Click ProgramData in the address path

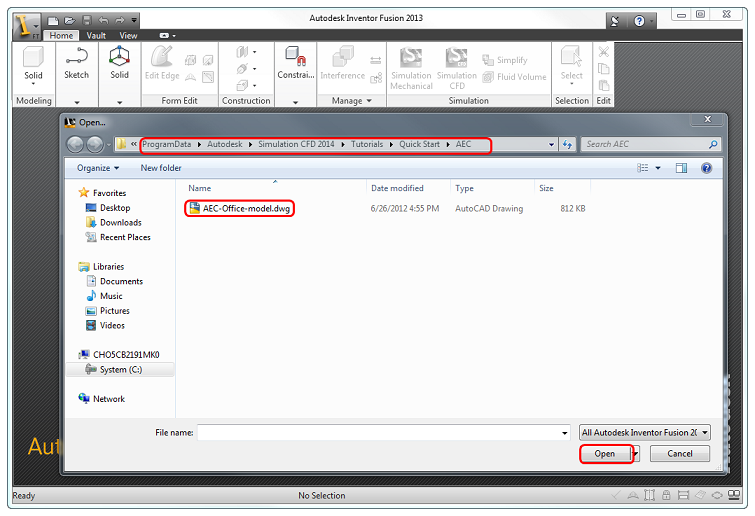(167, 144)
